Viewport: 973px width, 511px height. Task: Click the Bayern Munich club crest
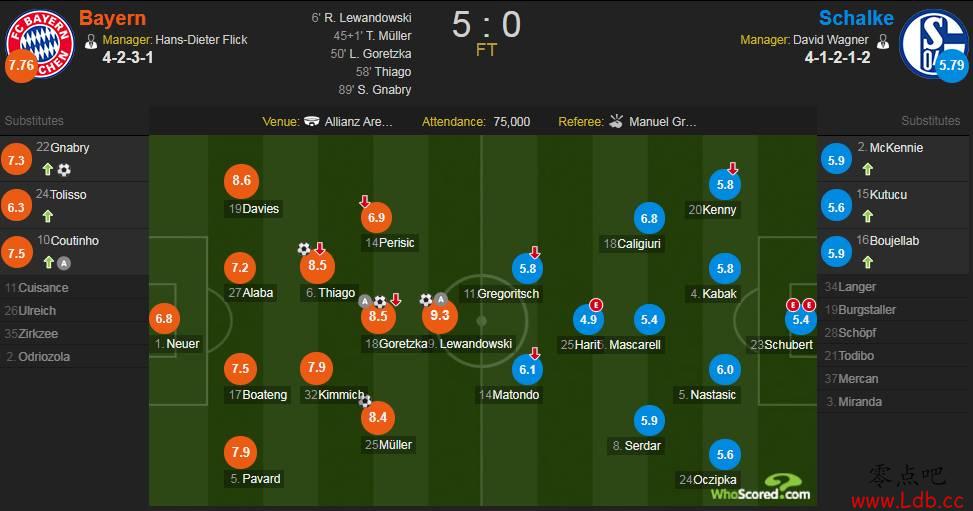click(40, 43)
